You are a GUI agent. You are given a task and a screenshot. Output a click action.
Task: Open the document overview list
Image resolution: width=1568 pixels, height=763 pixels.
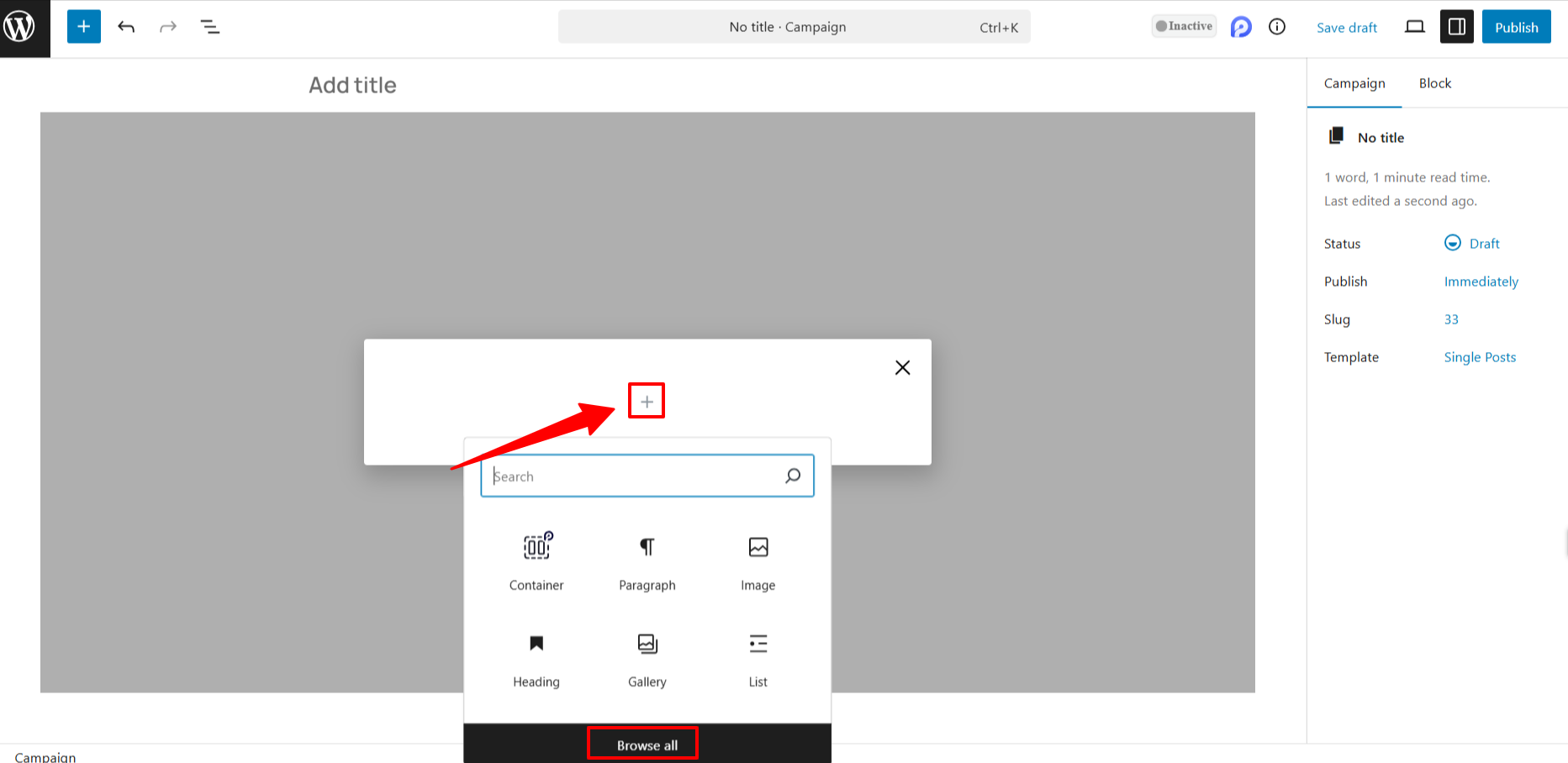point(210,27)
